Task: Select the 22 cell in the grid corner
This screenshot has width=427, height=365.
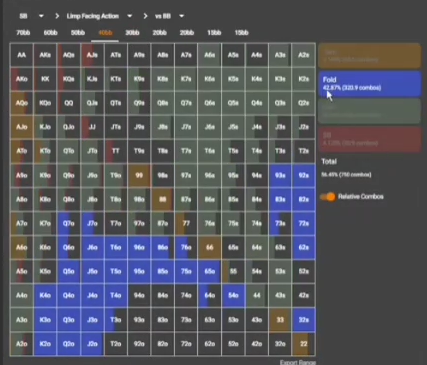Action: [303, 344]
